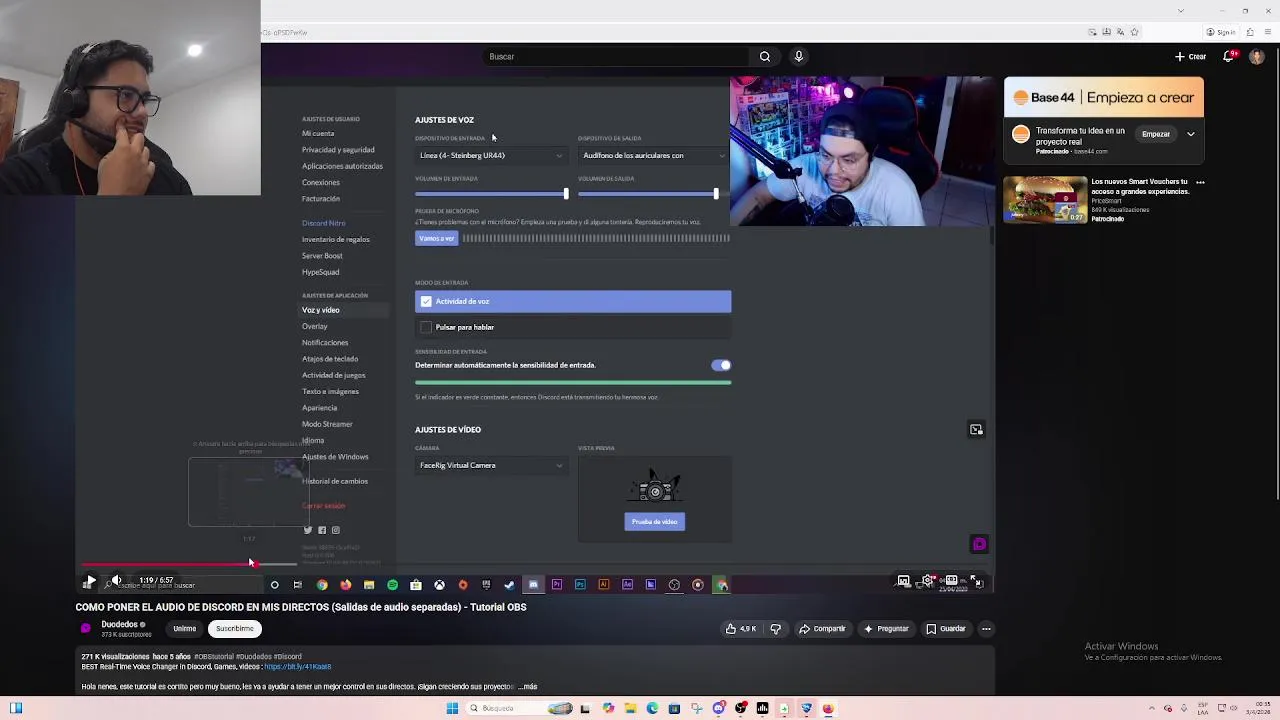
Task: Open Atajos de teclado section
Action: 330,359
